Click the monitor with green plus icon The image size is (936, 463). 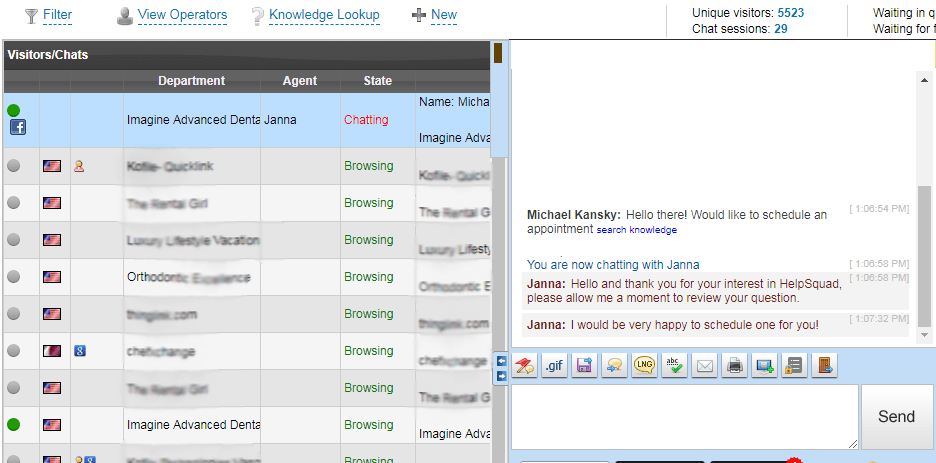pyautogui.click(x=764, y=366)
